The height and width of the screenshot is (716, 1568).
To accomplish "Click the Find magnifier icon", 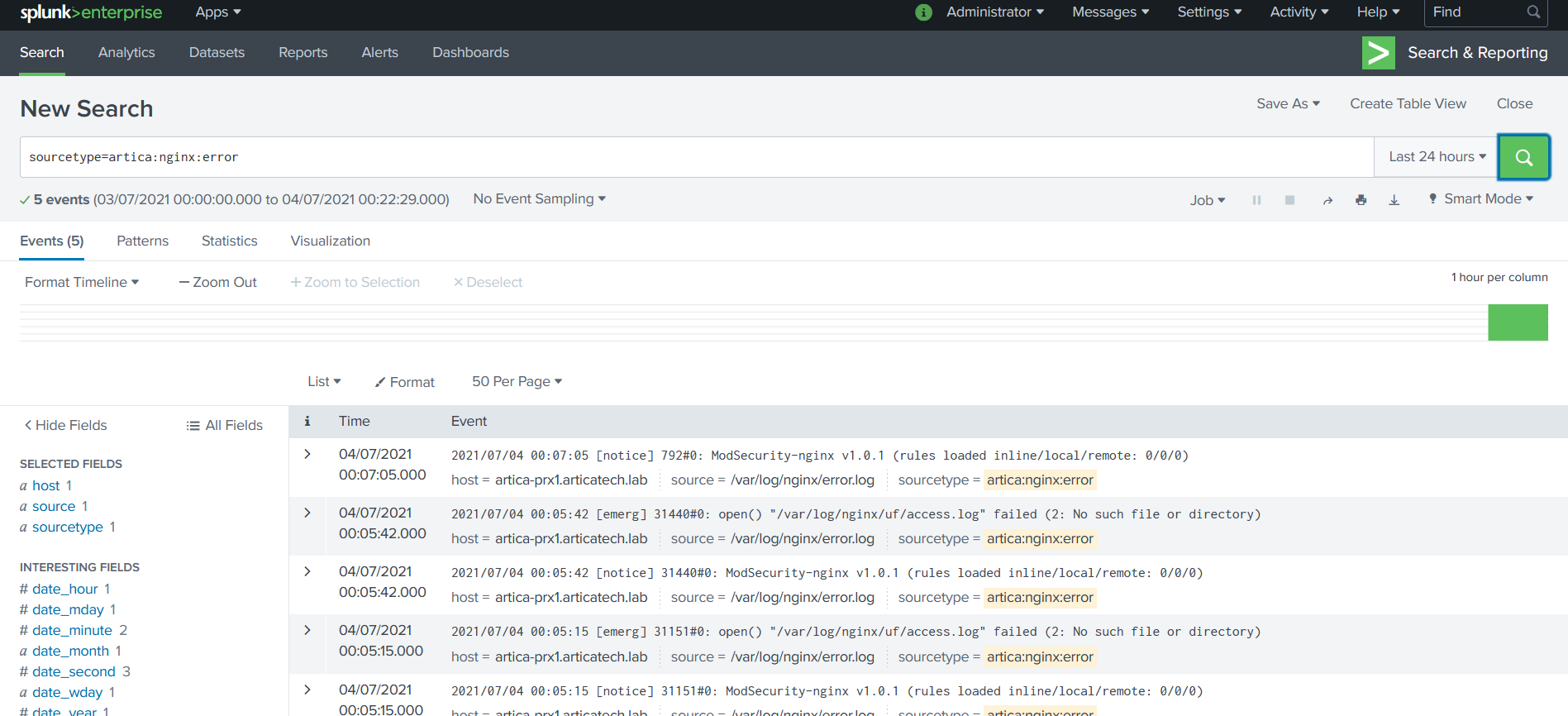I will coord(1533,12).
